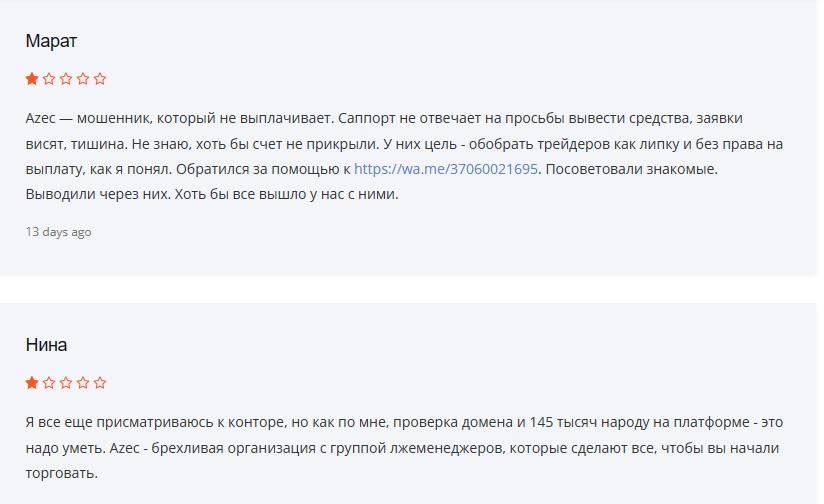
Task: Click the filled first star in Марат's rating
Action: coord(32,79)
